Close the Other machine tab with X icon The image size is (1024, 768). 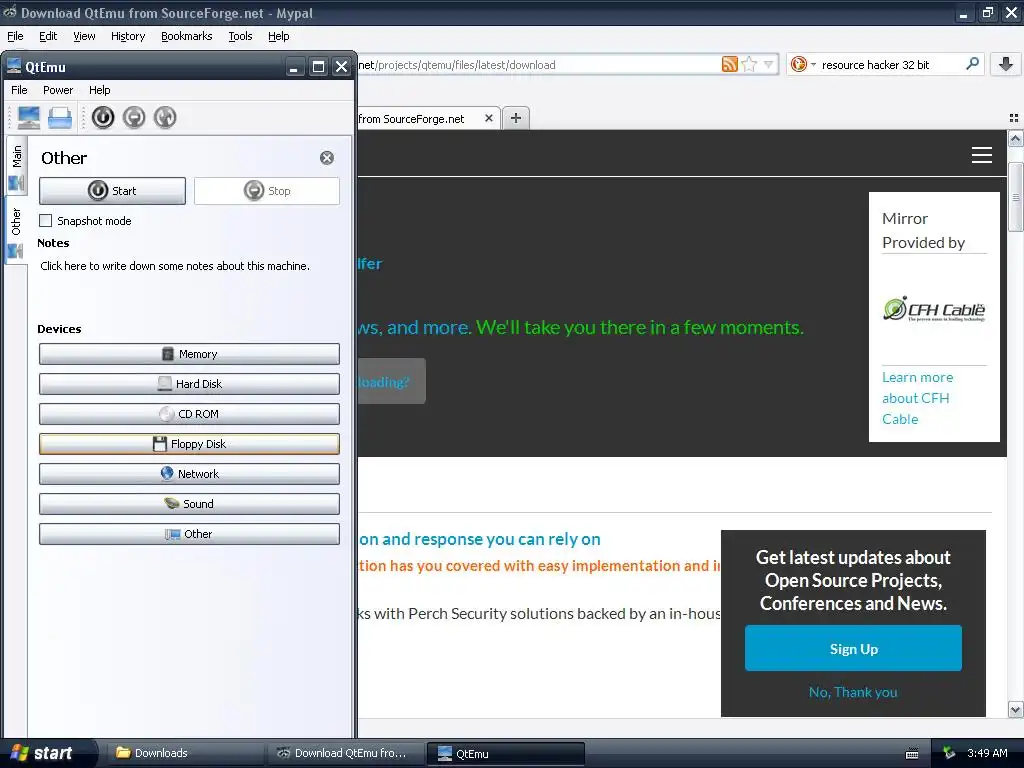coord(327,157)
